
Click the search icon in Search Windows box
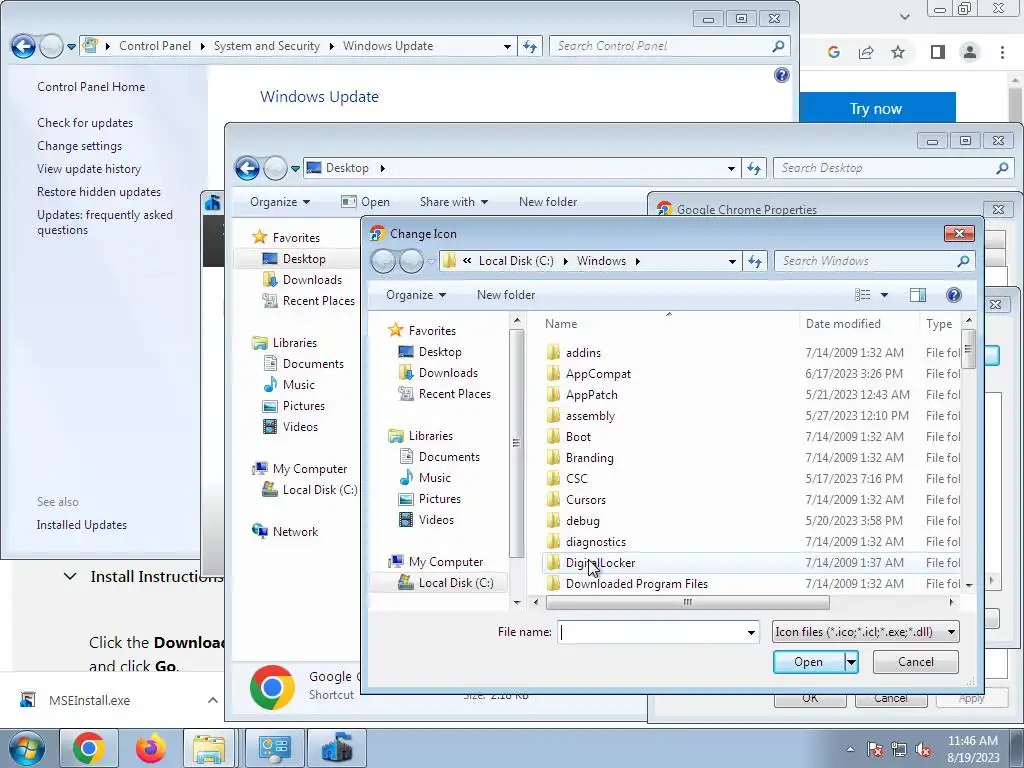[x=963, y=261]
